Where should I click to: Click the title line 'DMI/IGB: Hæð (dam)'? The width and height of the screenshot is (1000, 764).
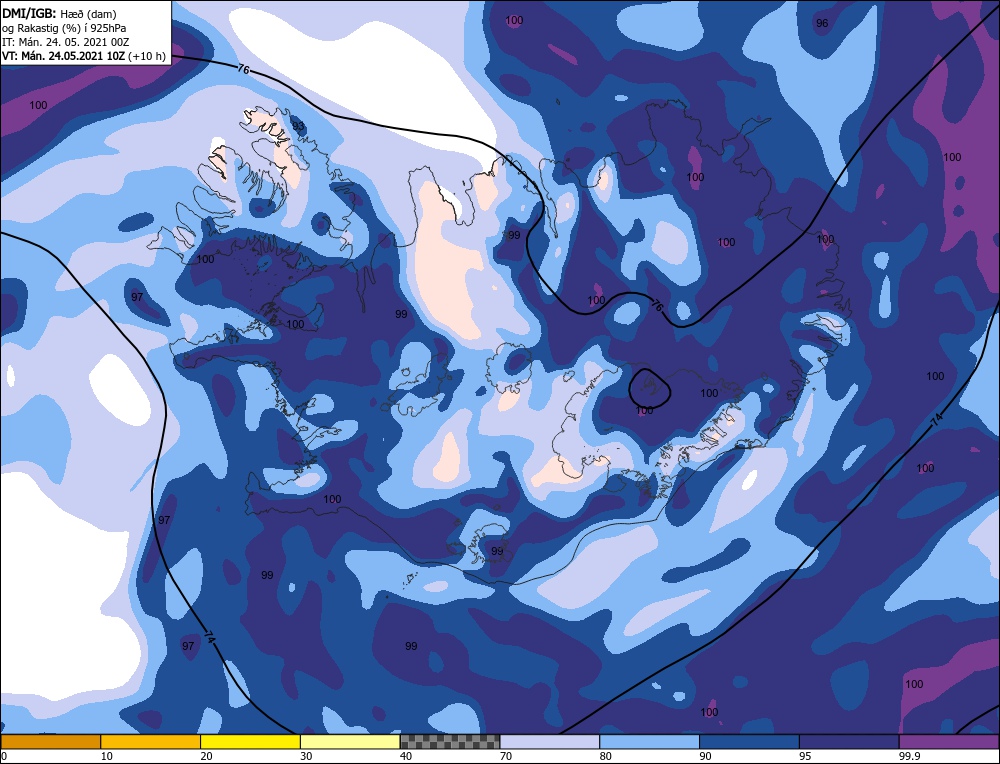[x=60, y=14]
